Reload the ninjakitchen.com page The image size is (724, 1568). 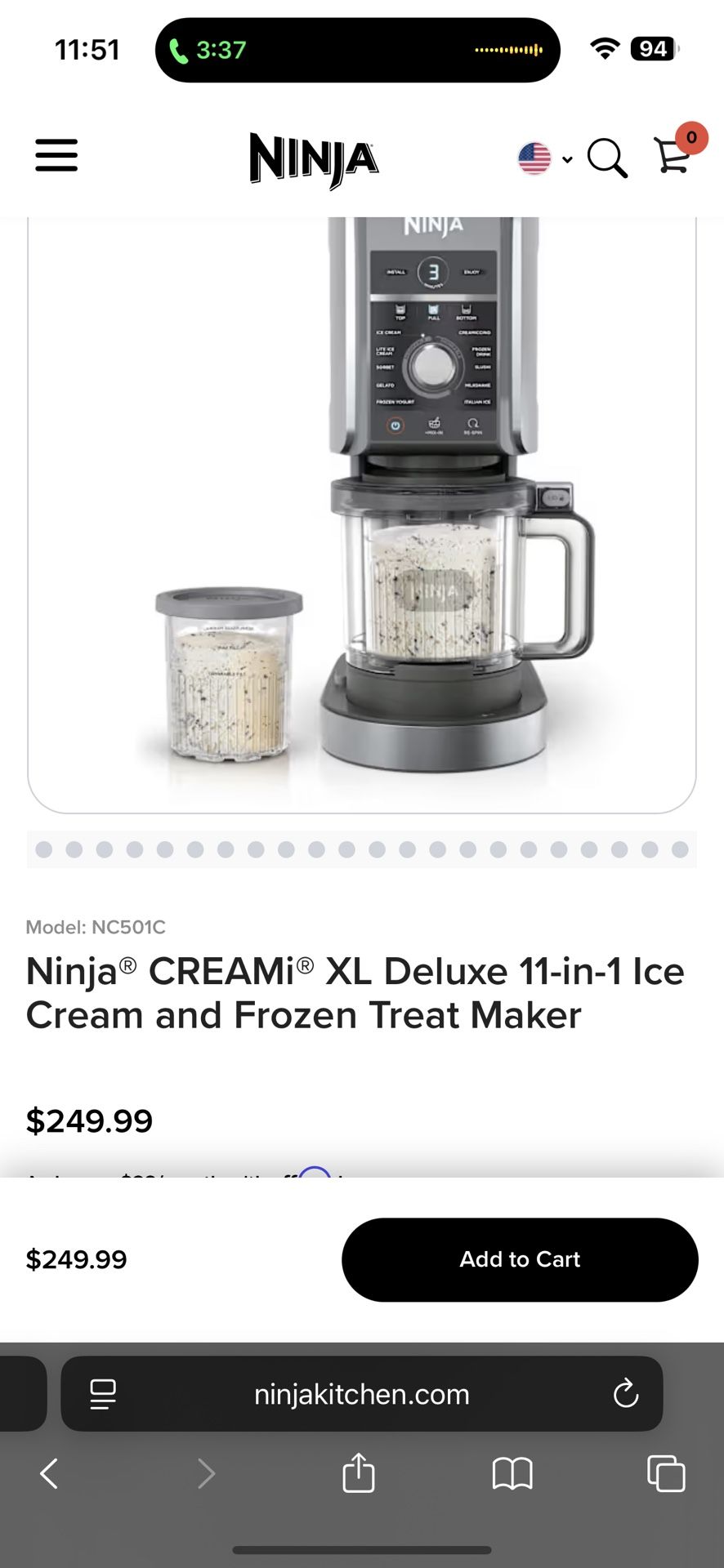click(626, 1393)
